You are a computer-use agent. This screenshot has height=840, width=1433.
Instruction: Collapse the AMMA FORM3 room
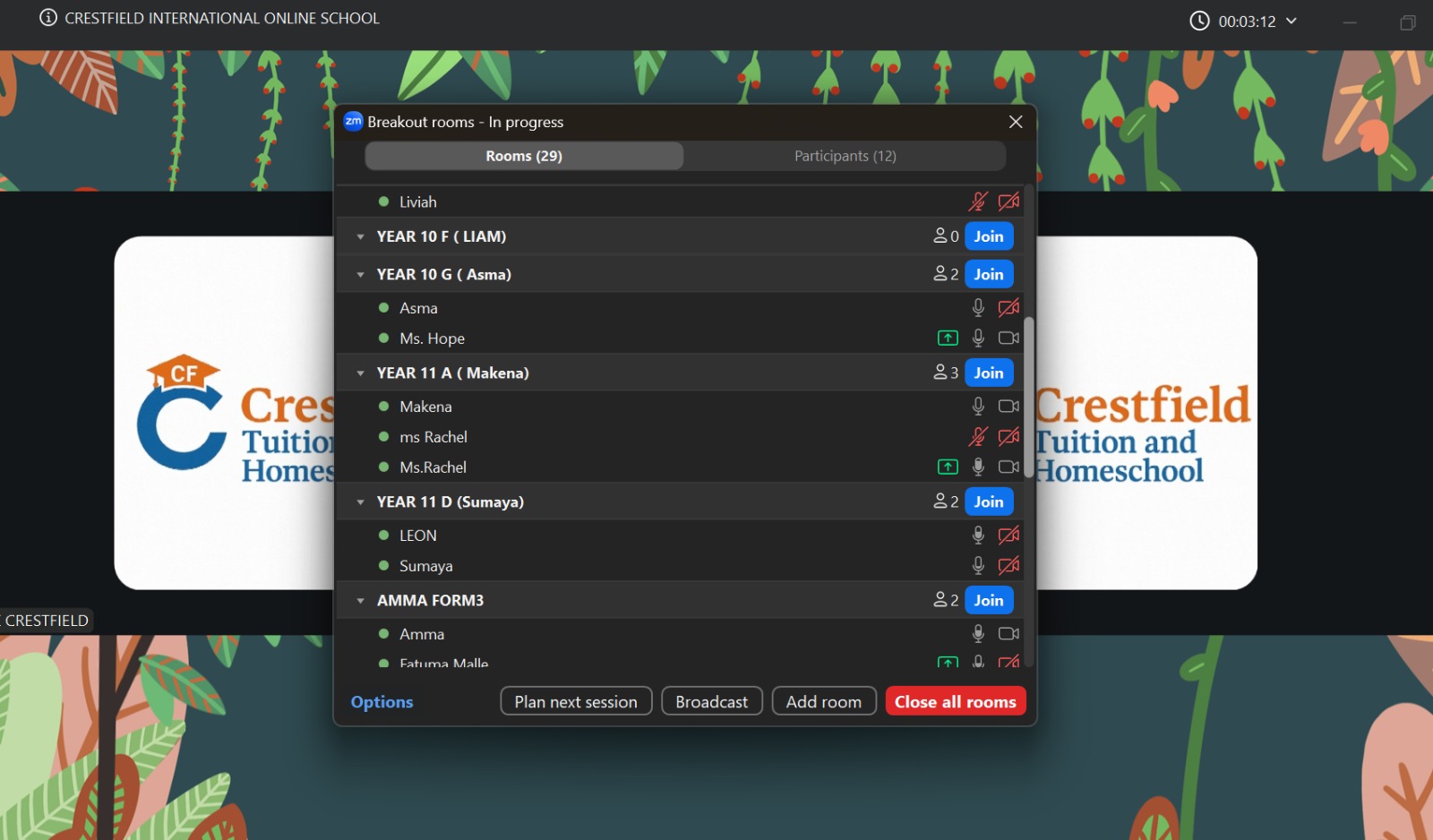(360, 600)
